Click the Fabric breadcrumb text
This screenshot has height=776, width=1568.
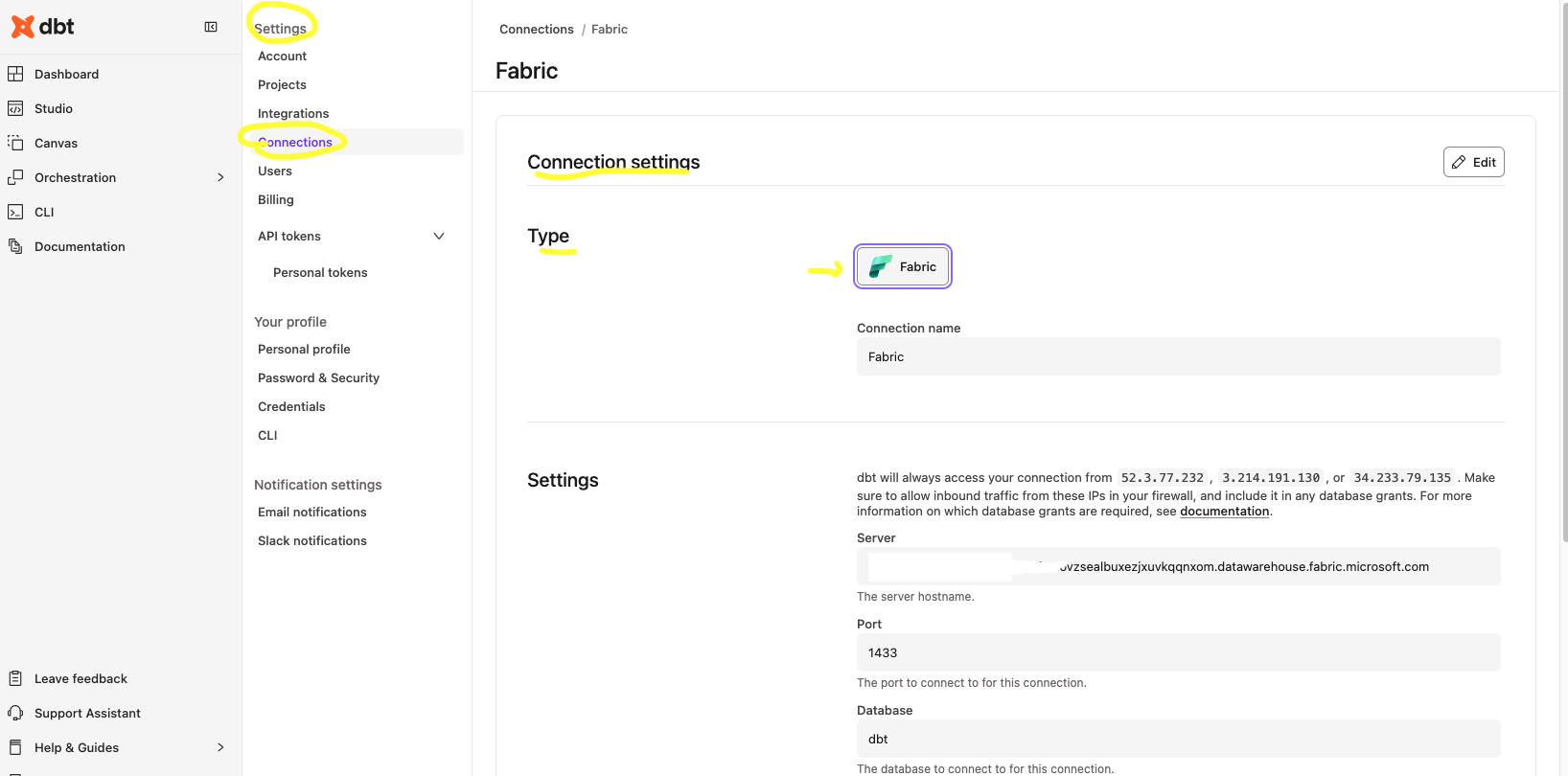(x=610, y=29)
